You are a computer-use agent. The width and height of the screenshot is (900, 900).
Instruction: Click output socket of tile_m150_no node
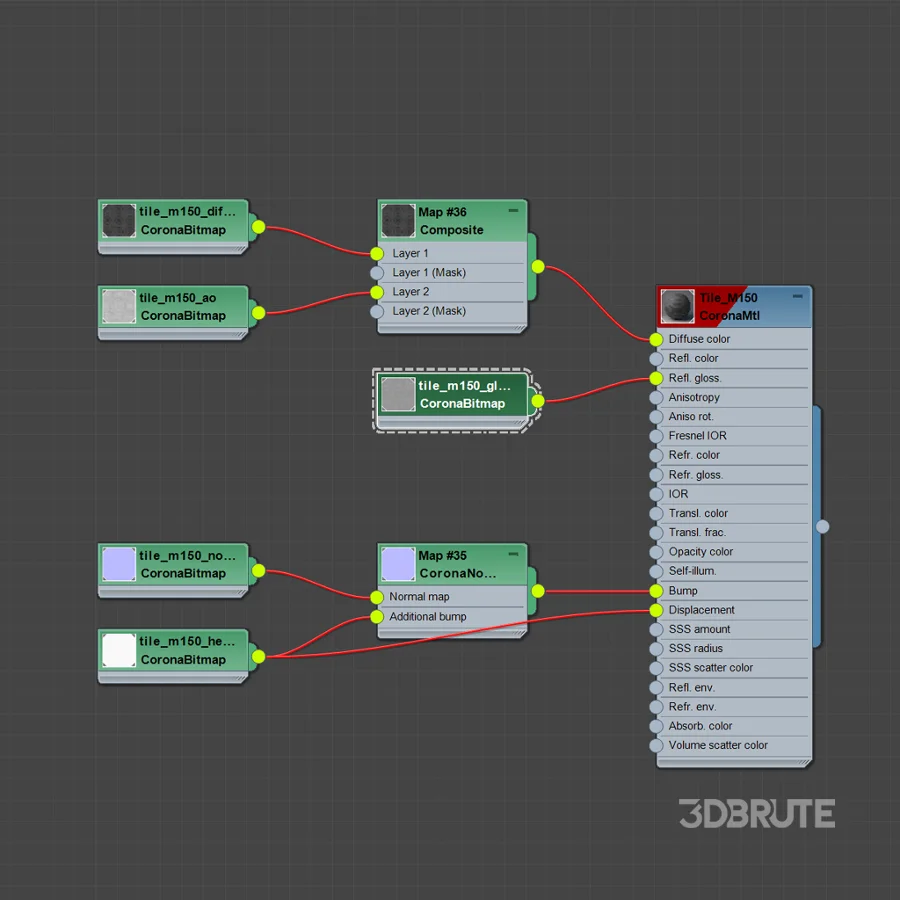[259, 571]
